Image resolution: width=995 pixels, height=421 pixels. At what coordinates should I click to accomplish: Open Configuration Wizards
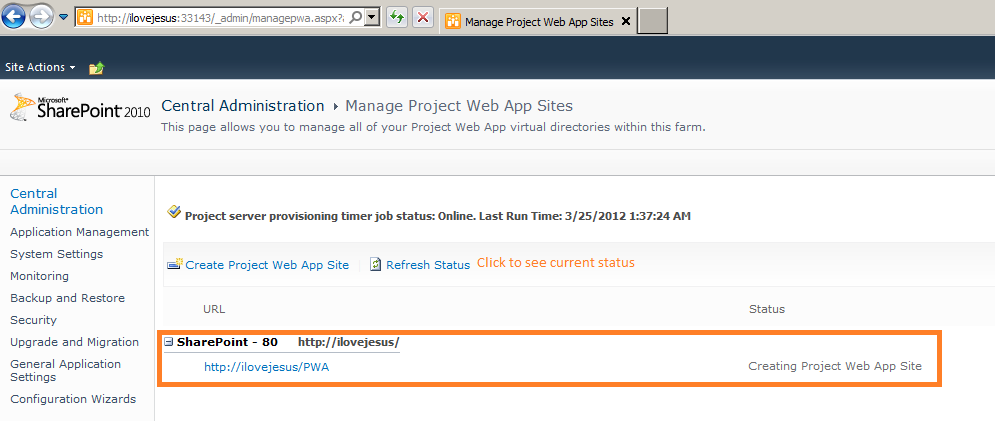pyautogui.click(x=73, y=399)
